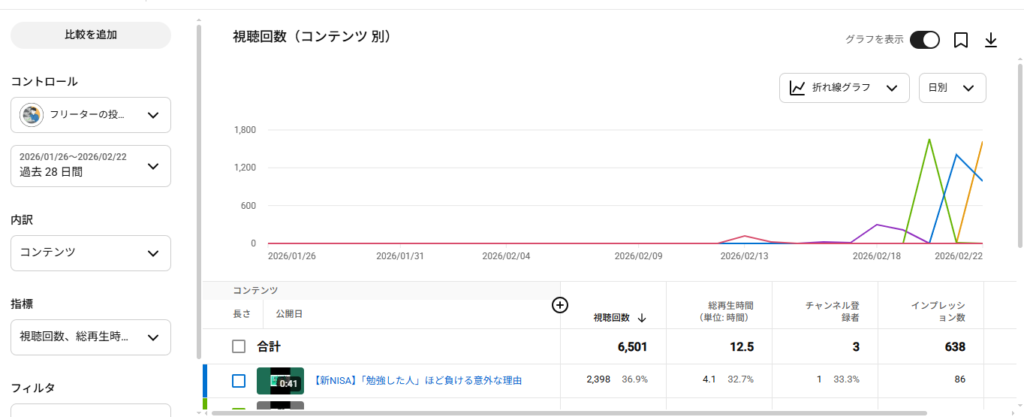Open the 【新NISA】 video title link
This screenshot has height=417, width=1024.
click(418, 381)
